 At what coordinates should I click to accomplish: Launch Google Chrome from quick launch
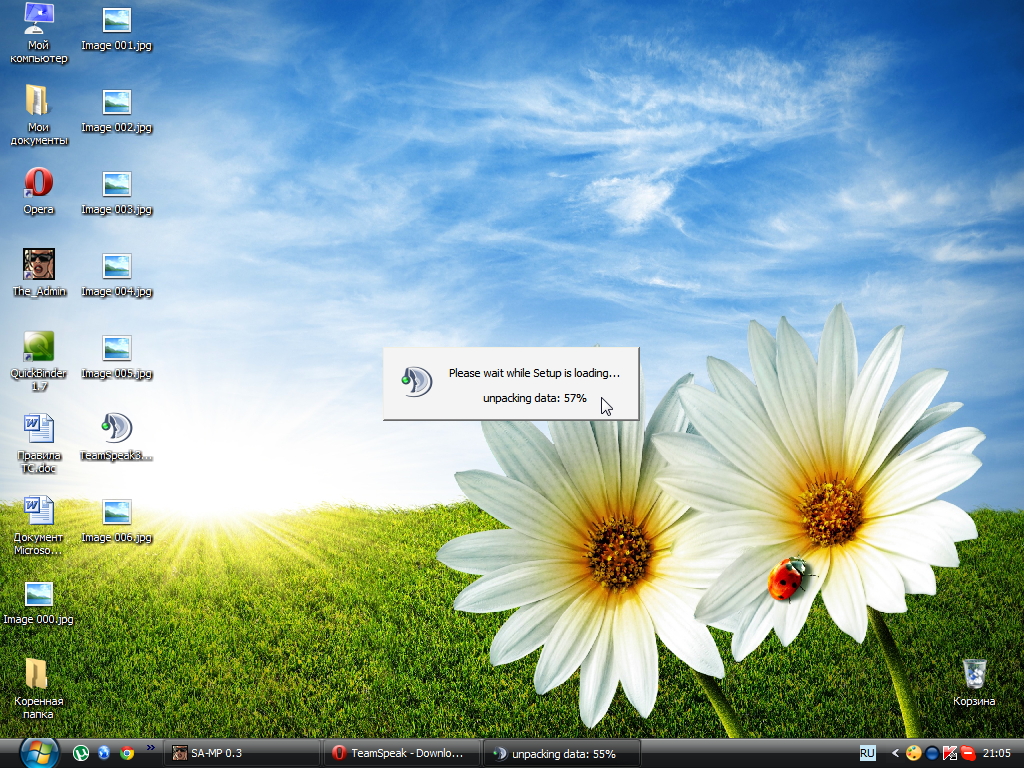point(127,753)
